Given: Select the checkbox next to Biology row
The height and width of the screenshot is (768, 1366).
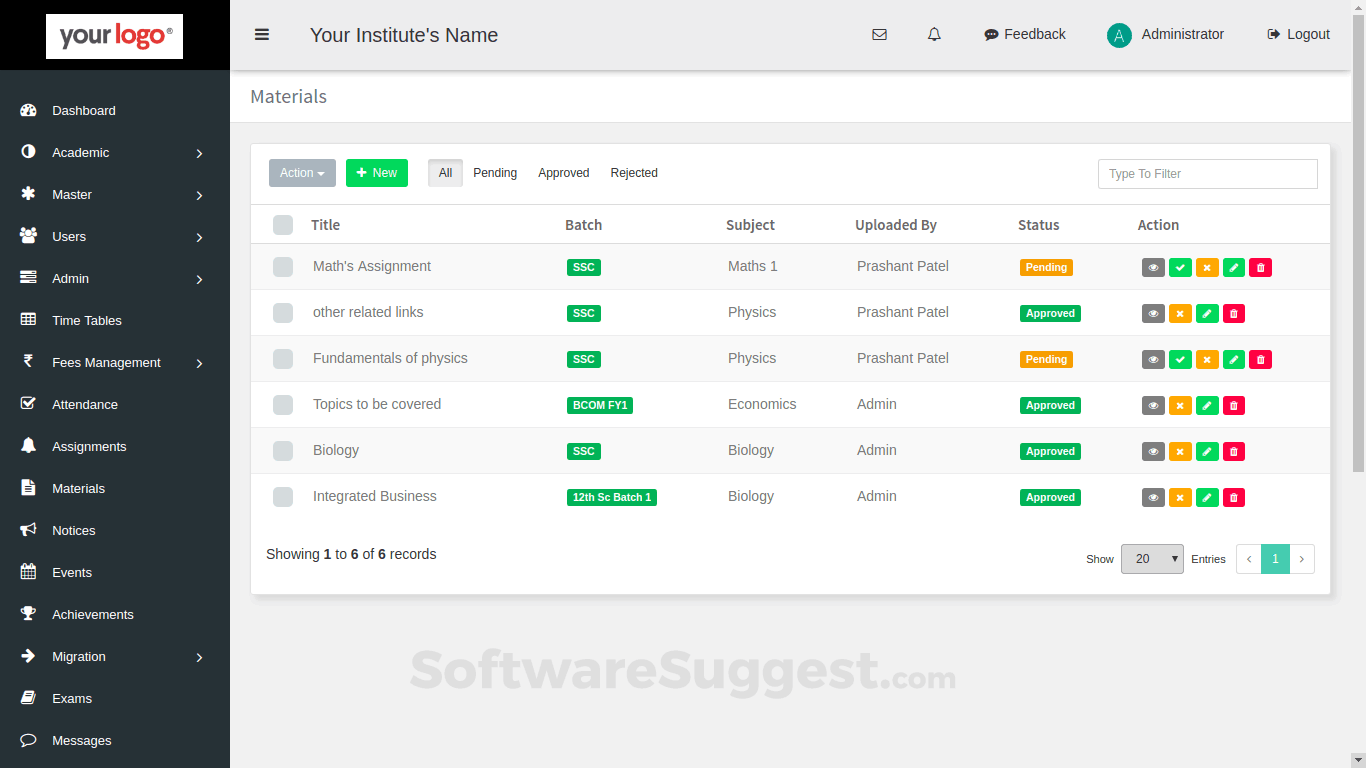Looking at the screenshot, I should (x=283, y=451).
